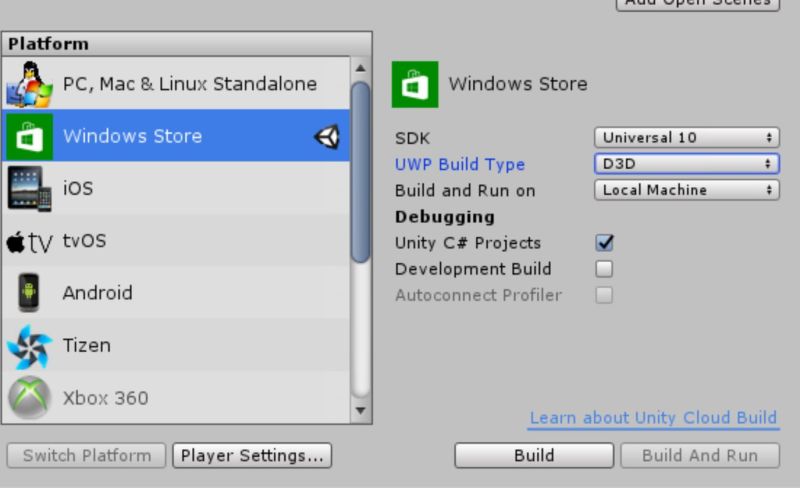The width and height of the screenshot is (800, 488).
Task: Click the PC, Mac & Linux Standalone text
Action: (x=190, y=84)
